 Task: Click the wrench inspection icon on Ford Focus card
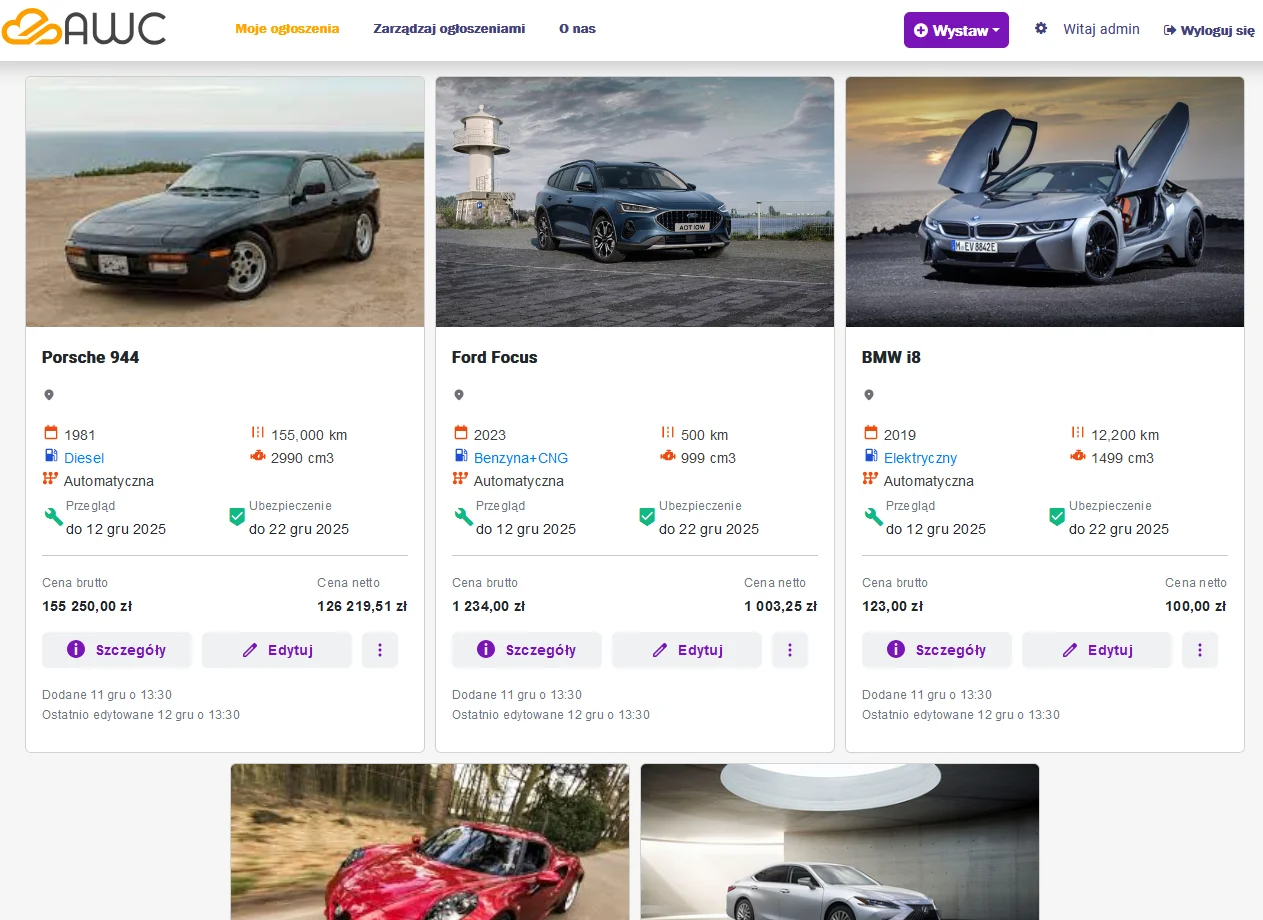(x=463, y=517)
